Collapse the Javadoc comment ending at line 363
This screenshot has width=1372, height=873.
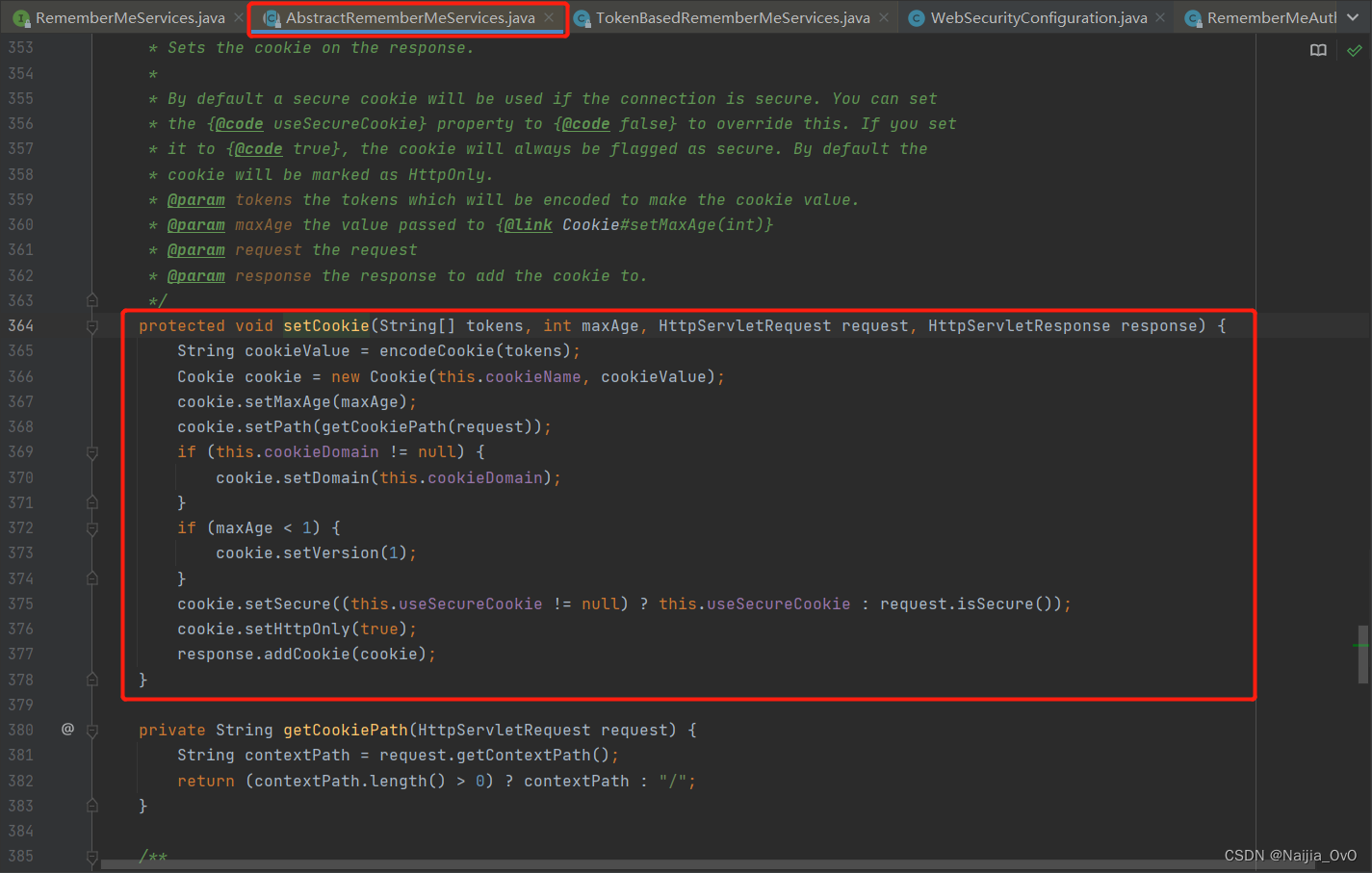(x=92, y=300)
